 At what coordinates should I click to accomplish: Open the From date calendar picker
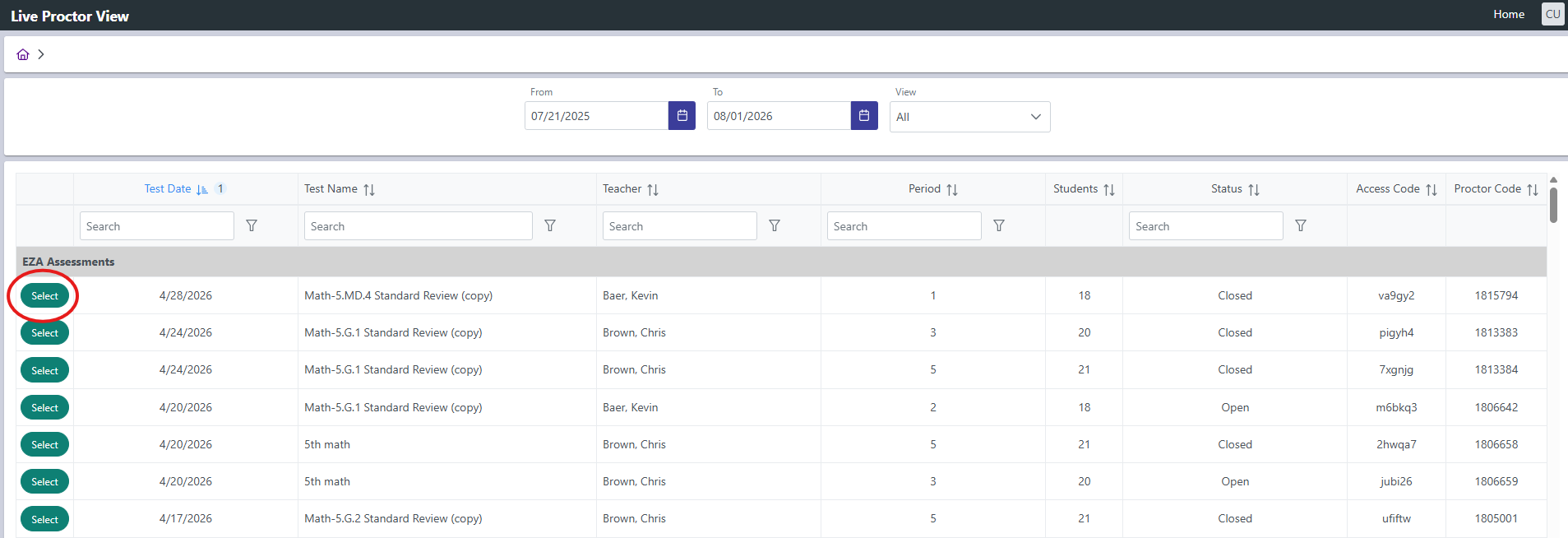[x=682, y=116]
